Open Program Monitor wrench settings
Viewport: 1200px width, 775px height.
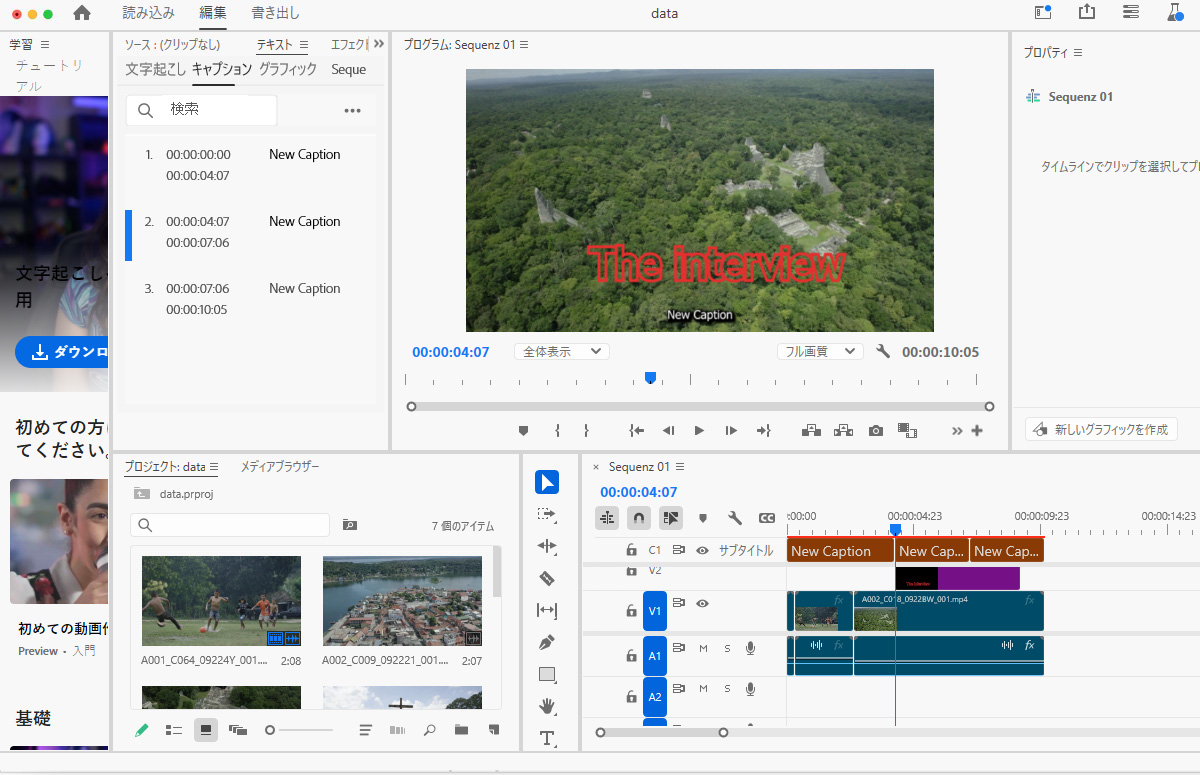click(x=882, y=352)
